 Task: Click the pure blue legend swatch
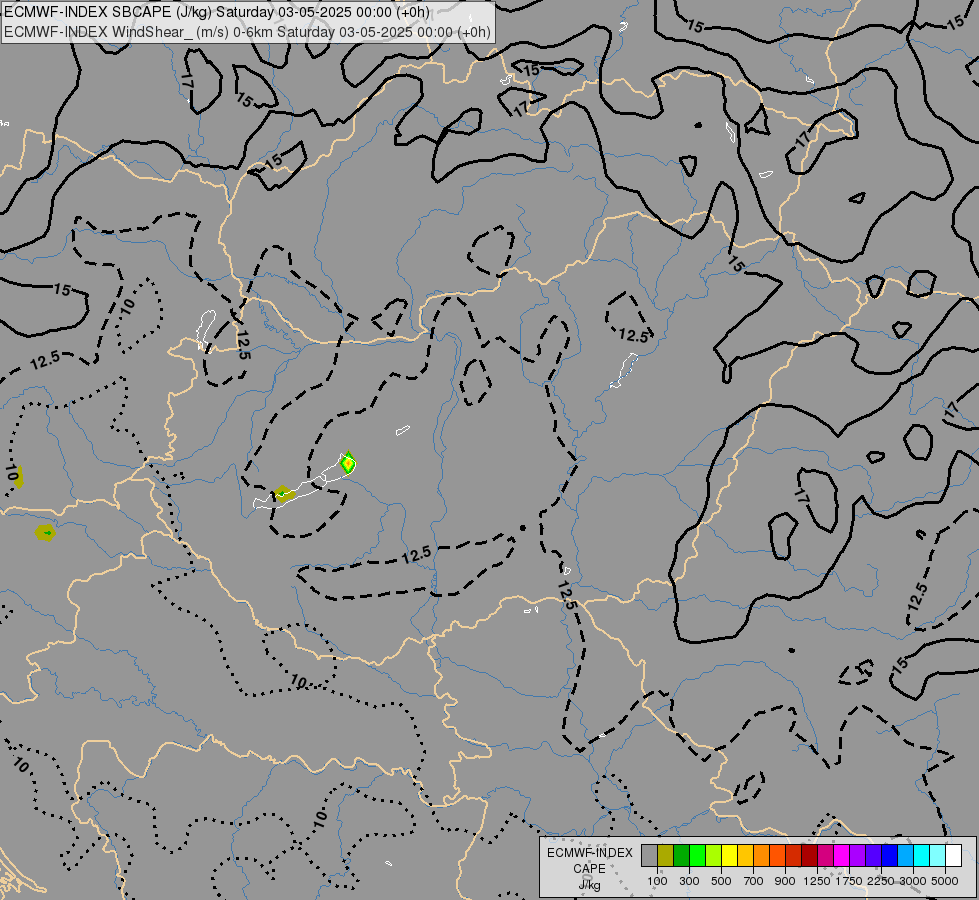[890, 855]
